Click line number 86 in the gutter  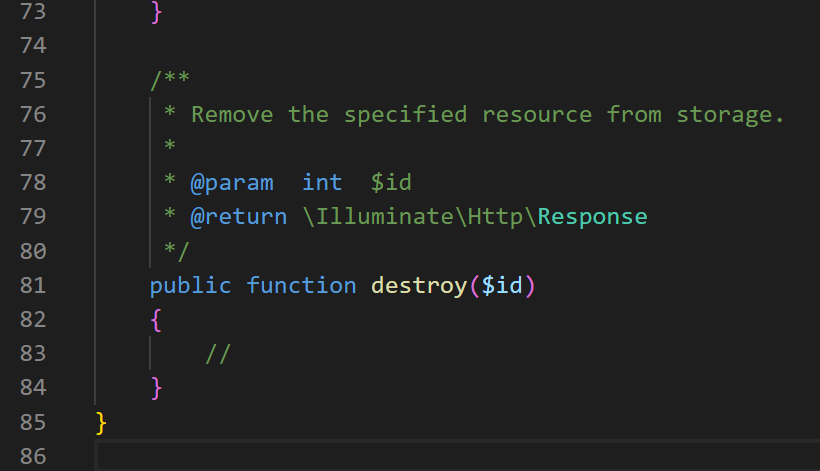click(33, 456)
